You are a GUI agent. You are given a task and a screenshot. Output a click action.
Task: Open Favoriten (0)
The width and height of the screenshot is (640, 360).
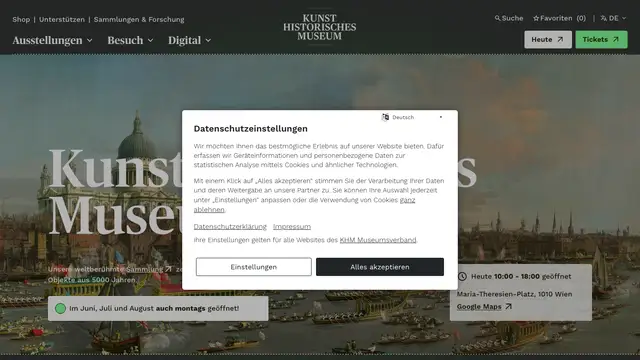[x=559, y=18]
